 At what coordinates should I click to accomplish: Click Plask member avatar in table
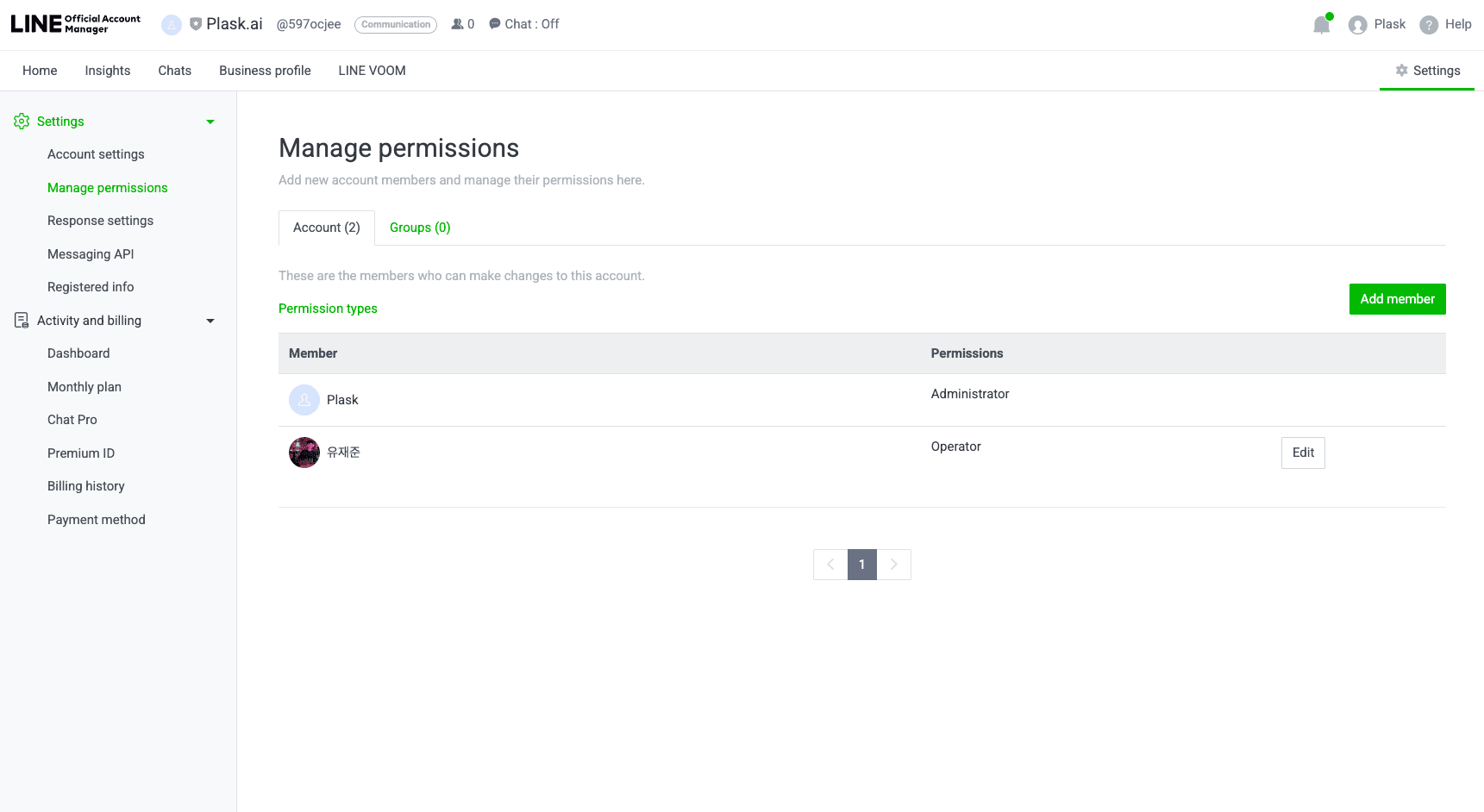click(x=304, y=400)
